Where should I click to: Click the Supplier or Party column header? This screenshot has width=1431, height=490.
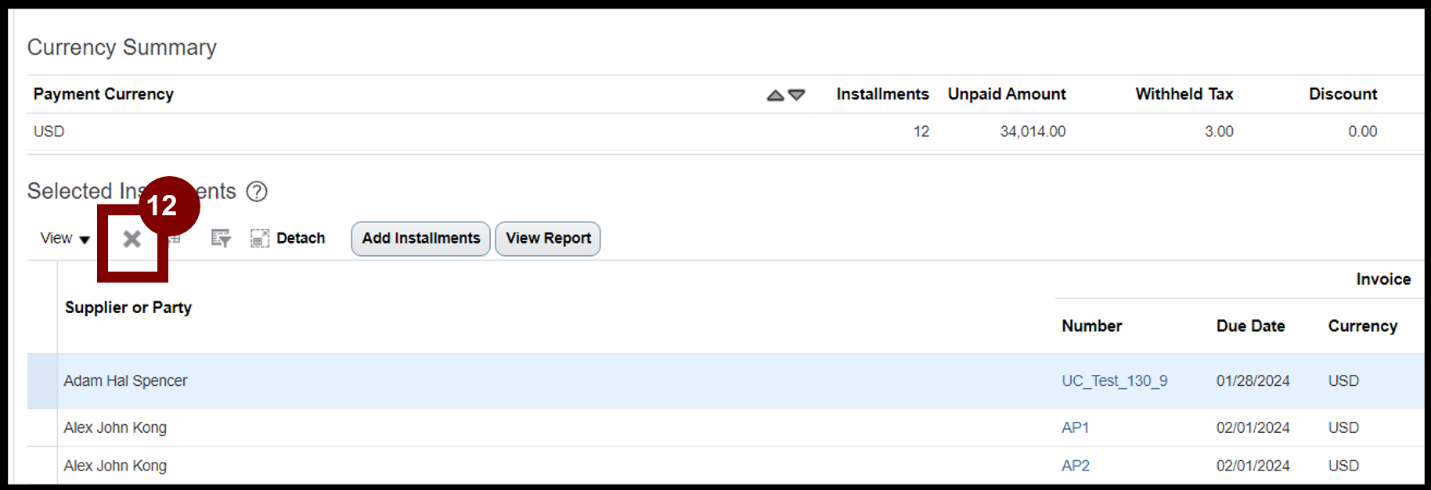(x=128, y=307)
